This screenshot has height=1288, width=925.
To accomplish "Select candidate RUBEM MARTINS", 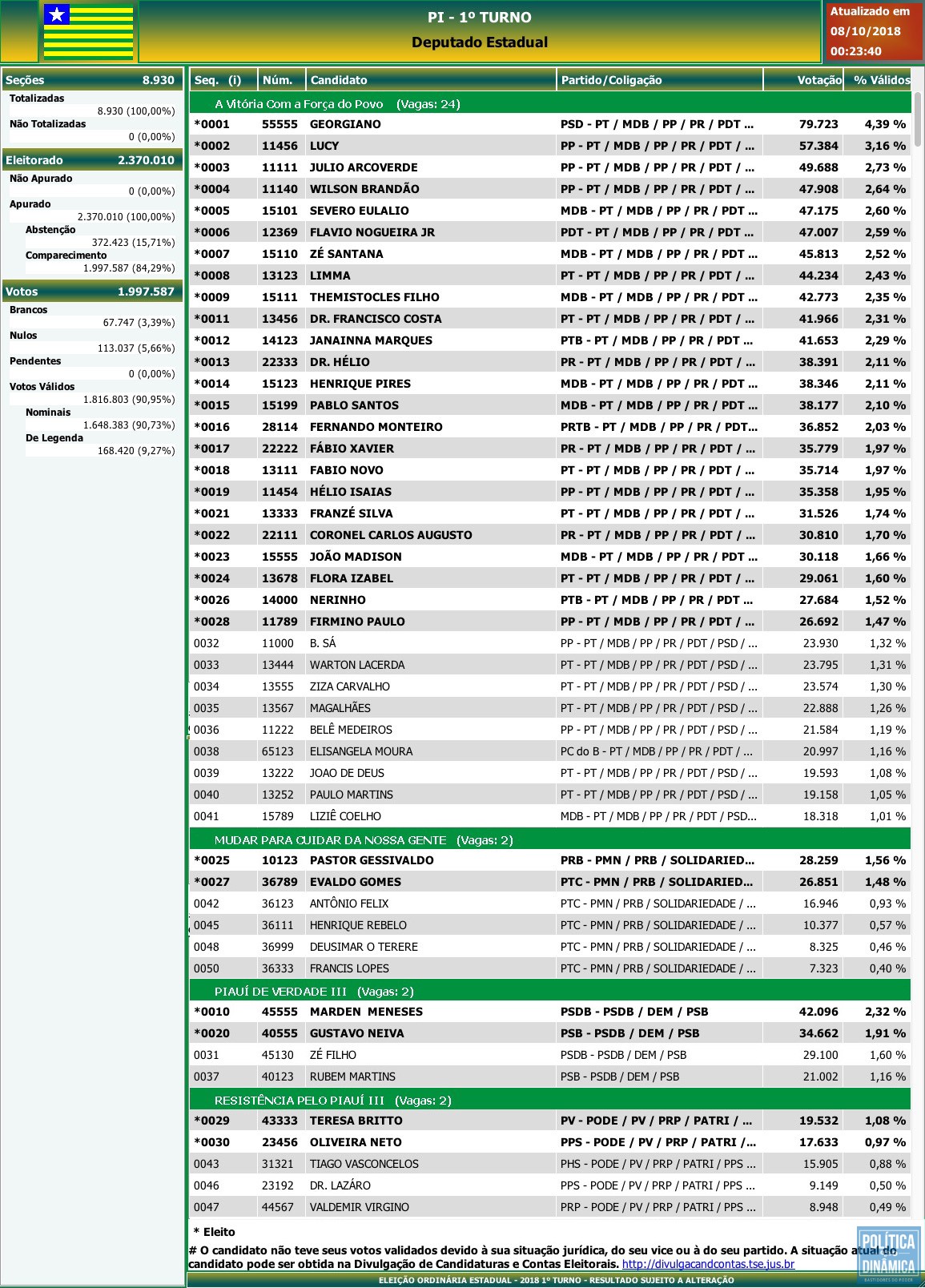I will (x=550, y=1077).
